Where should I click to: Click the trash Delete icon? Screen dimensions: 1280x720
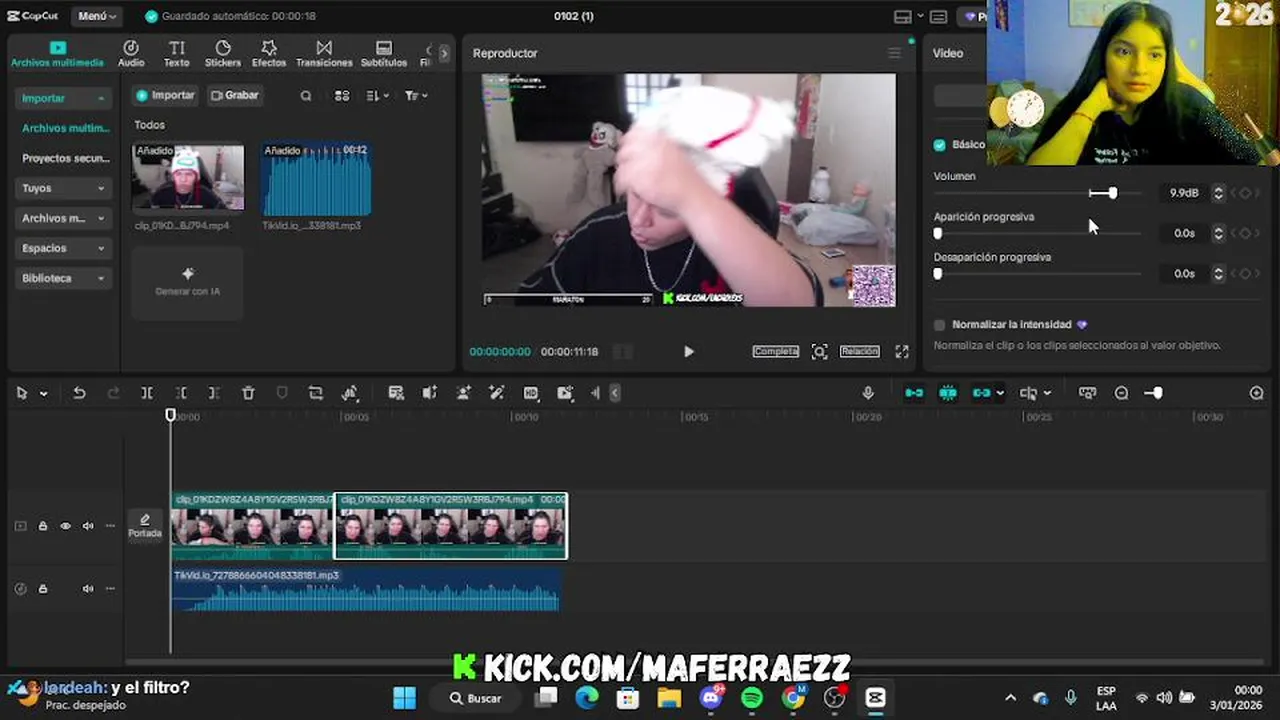tap(248, 393)
